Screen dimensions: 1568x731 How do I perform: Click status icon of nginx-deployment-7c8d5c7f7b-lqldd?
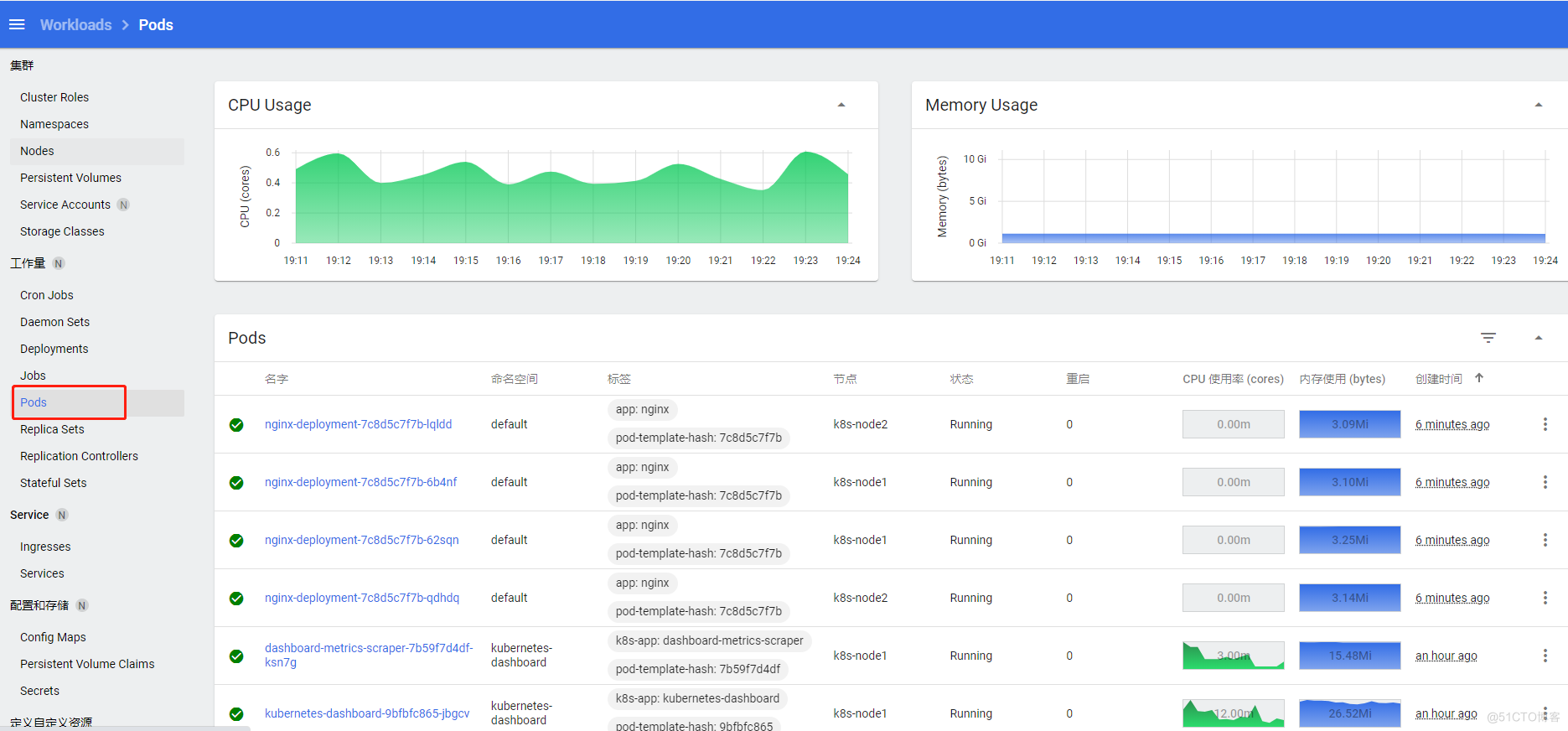click(236, 425)
